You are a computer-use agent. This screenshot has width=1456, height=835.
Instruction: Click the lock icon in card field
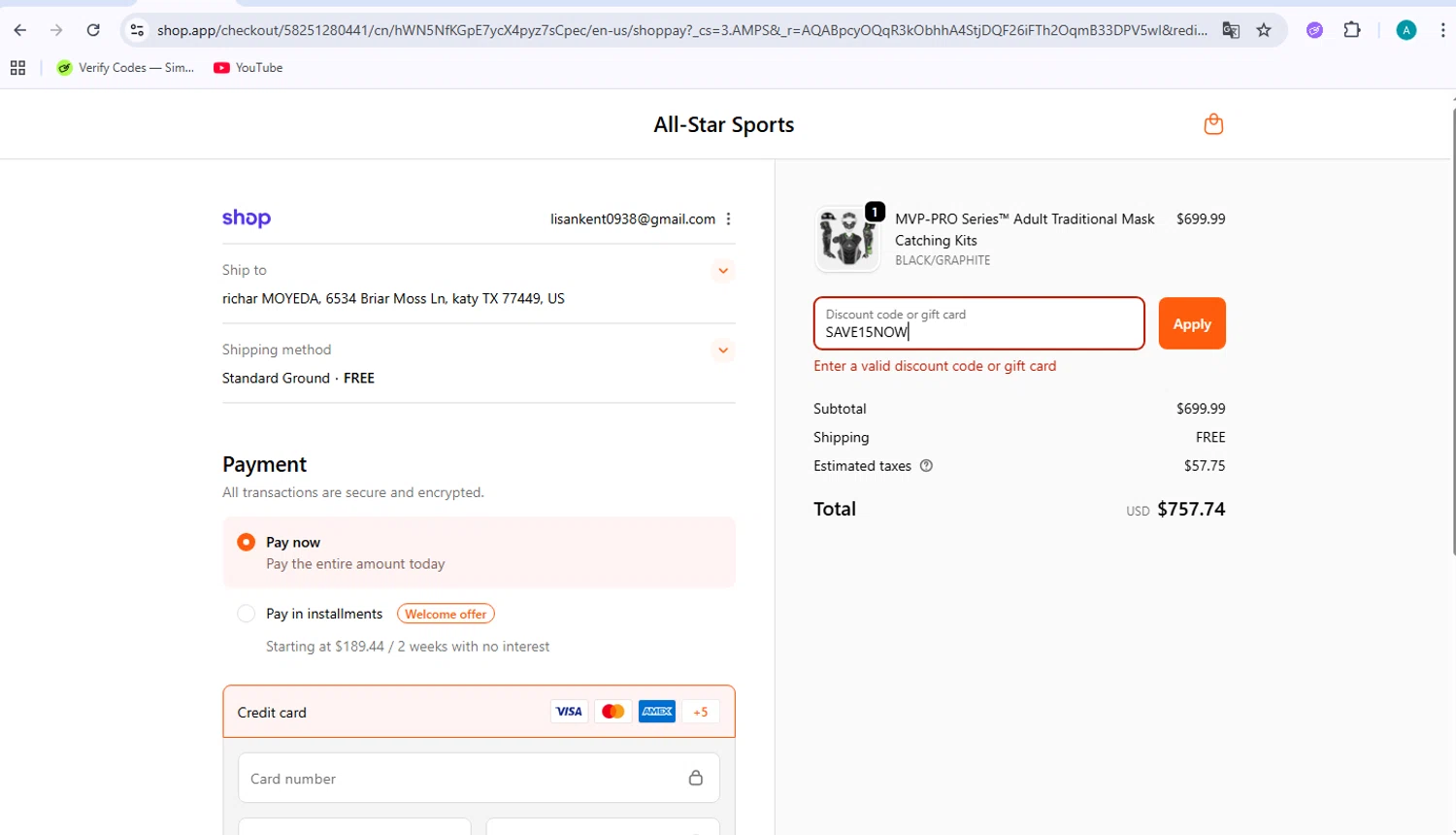pyautogui.click(x=696, y=778)
